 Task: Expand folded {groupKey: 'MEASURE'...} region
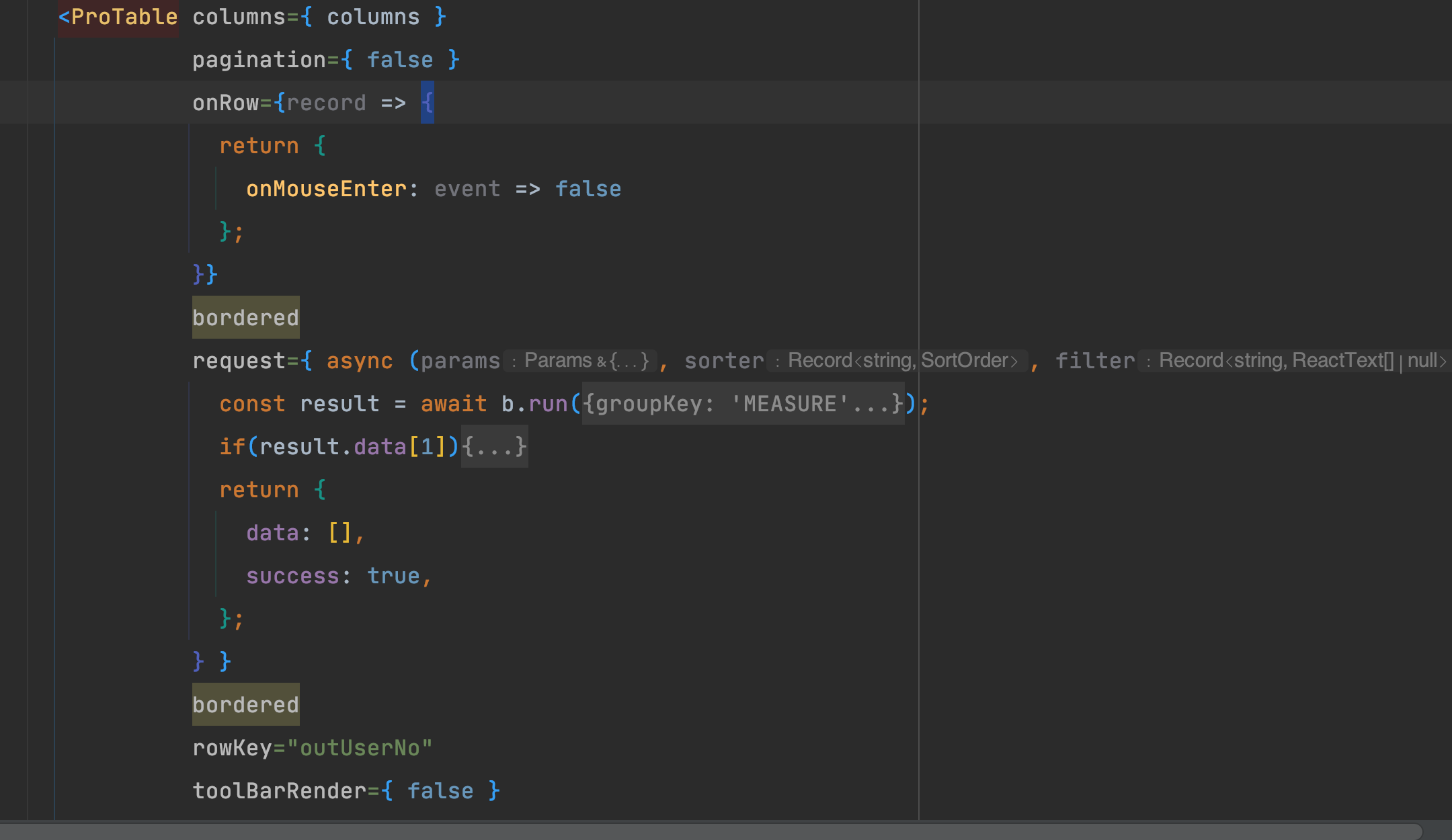742,404
